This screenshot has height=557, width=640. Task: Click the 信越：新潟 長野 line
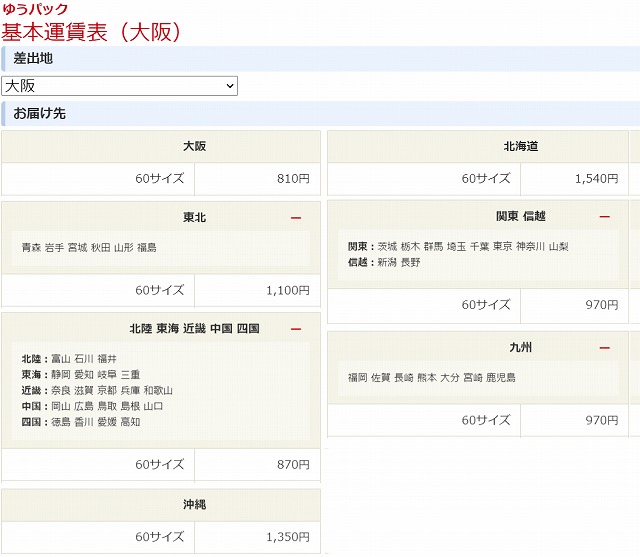point(384,262)
